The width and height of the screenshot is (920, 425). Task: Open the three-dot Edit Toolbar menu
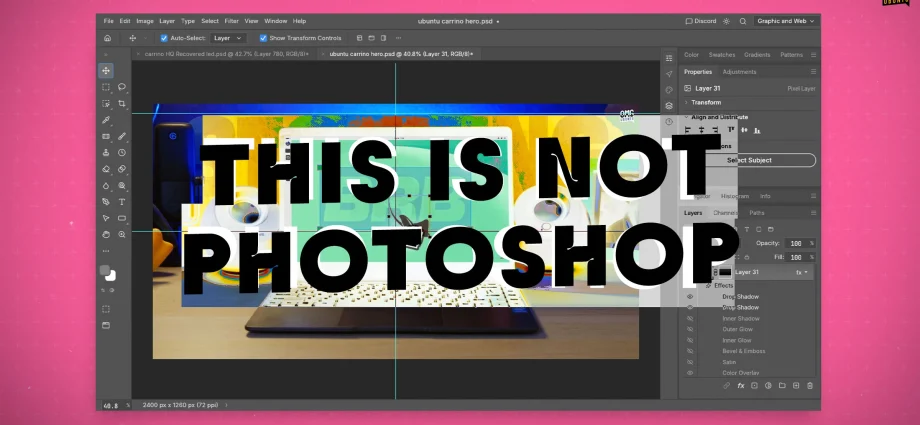click(106, 251)
